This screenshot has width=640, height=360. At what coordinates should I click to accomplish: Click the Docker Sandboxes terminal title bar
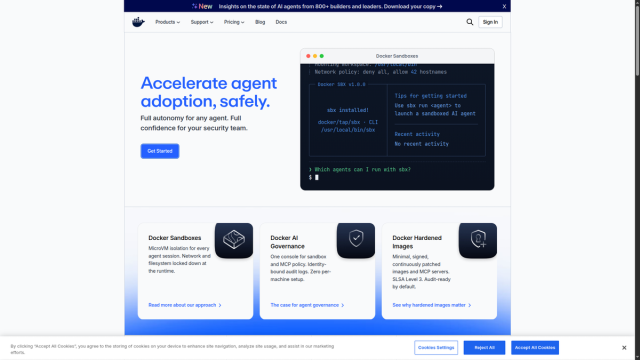(397, 56)
